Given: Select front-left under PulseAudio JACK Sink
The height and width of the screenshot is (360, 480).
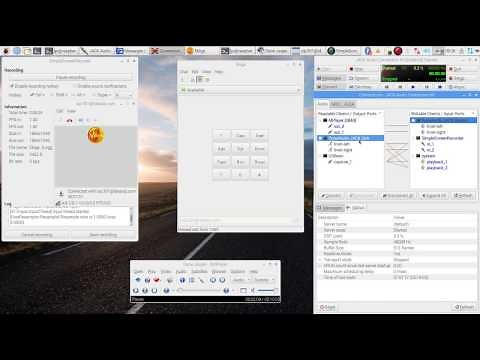Looking at the screenshot, I should point(341,144).
